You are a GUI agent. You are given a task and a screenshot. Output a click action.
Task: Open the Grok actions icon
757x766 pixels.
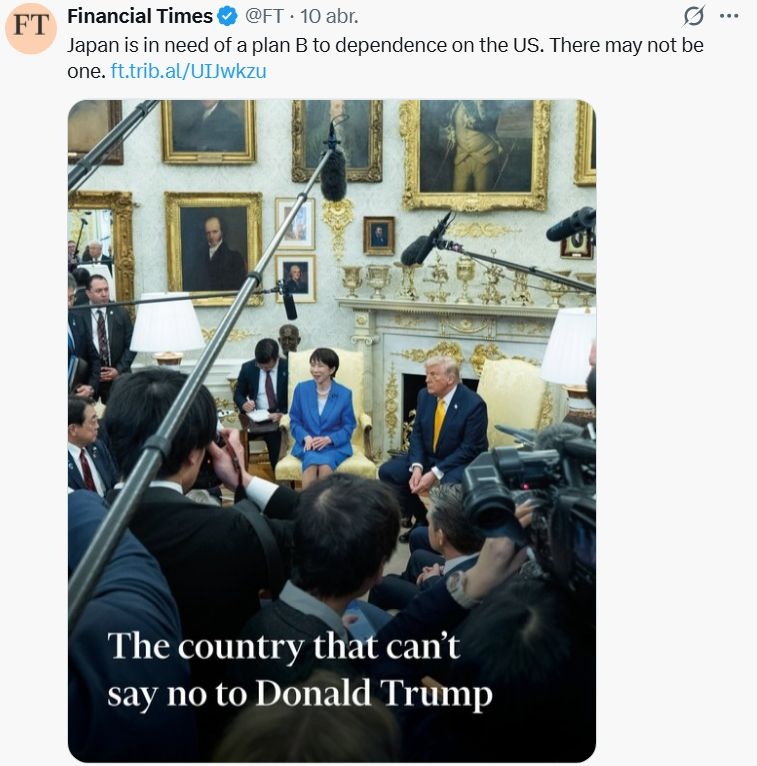pyautogui.click(x=693, y=17)
